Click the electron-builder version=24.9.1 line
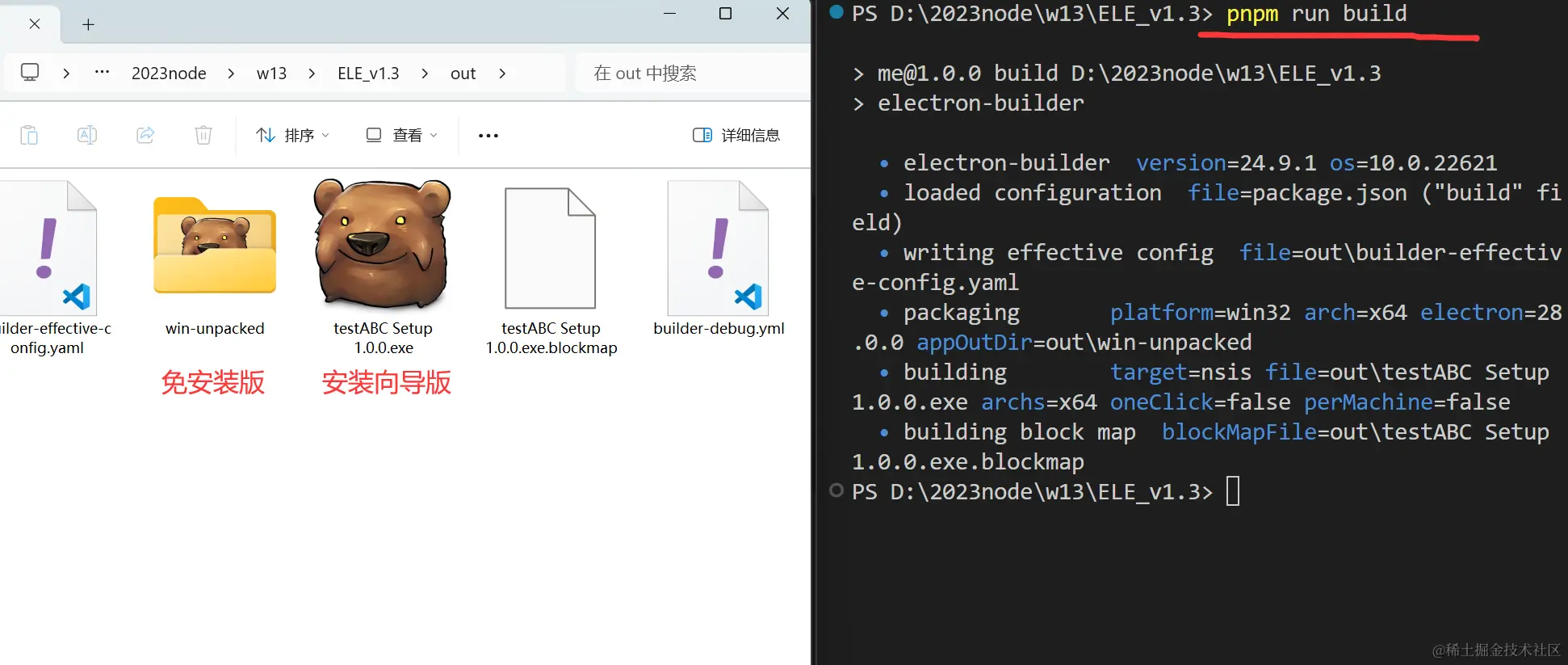Screen dimensions: 1568x665 pos(1200,163)
